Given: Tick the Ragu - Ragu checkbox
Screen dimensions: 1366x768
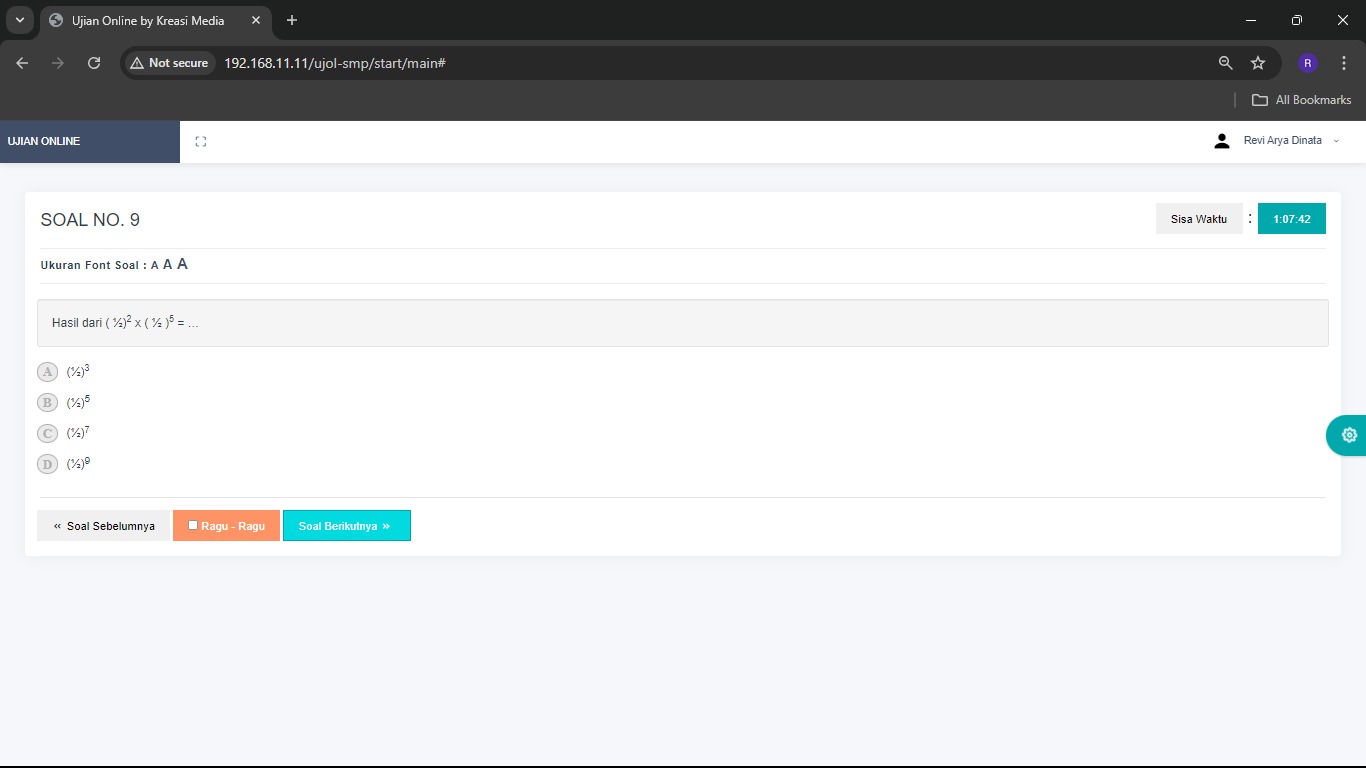Looking at the screenshot, I should 193,525.
